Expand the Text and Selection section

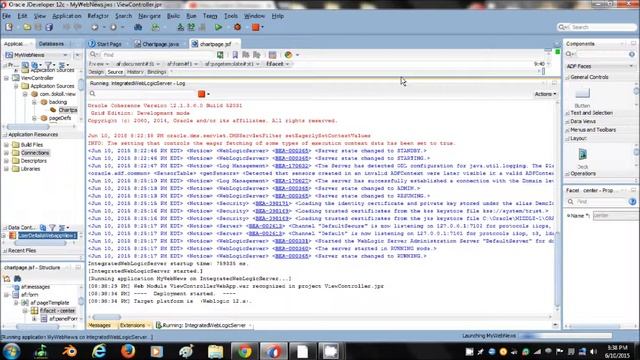pos(567,113)
